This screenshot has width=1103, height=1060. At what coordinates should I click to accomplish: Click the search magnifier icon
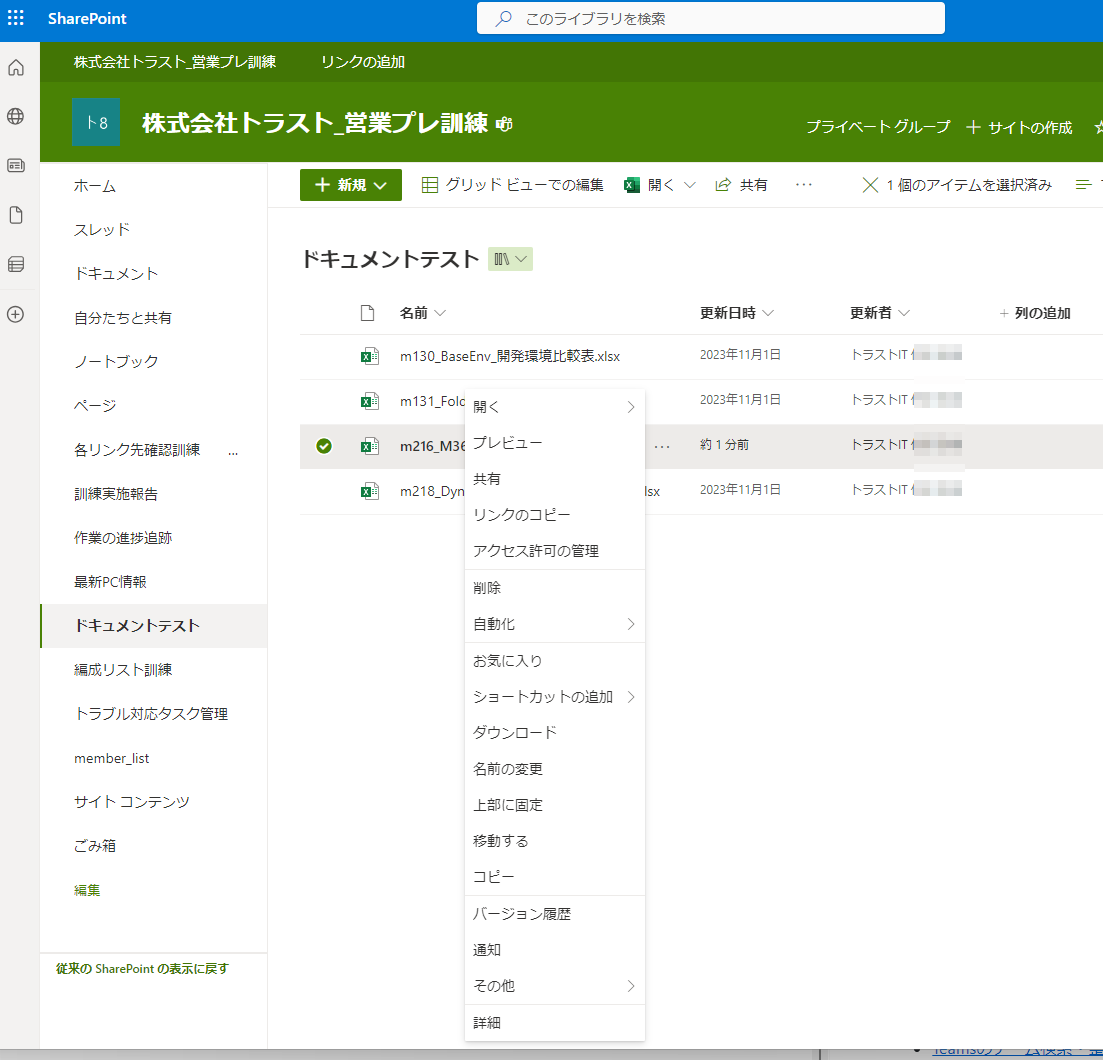(x=503, y=19)
